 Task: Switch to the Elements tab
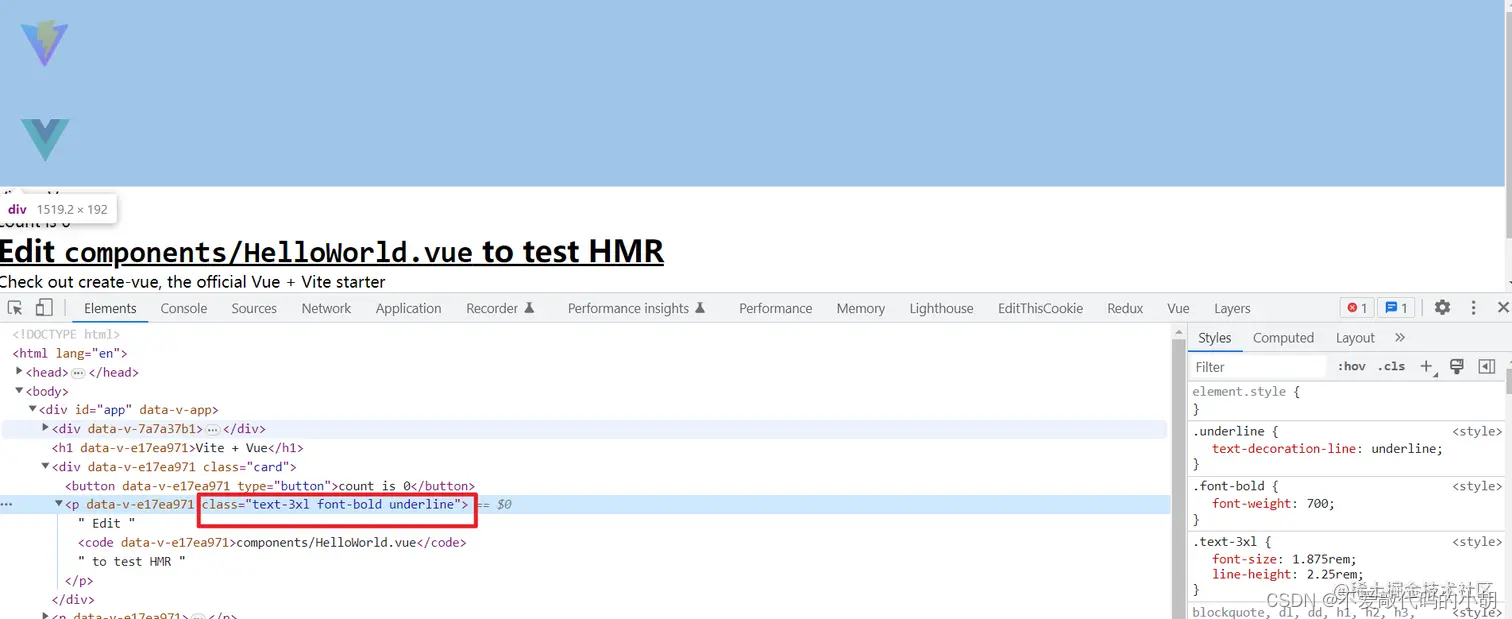[x=110, y=308]
